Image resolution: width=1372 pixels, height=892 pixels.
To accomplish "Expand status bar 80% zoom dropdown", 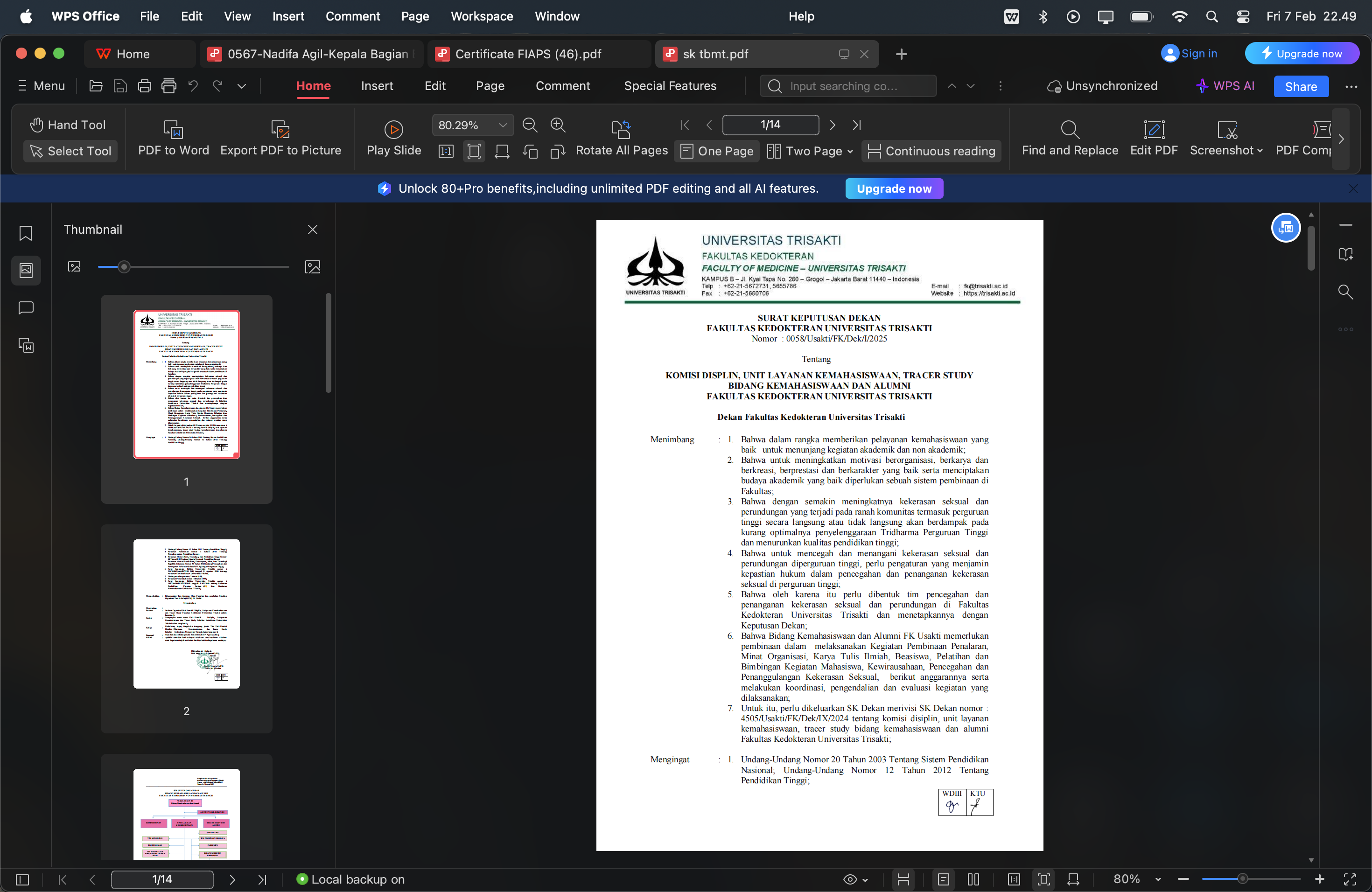I will click(1157, 879).
